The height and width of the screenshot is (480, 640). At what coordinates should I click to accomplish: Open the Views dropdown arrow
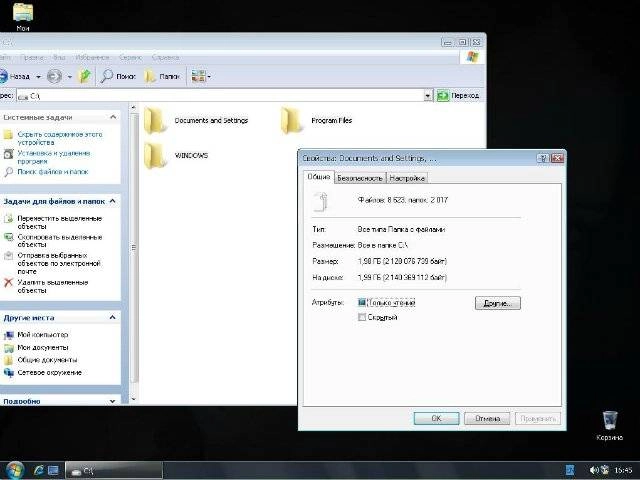pyautogui.click(x=209, y=77)
